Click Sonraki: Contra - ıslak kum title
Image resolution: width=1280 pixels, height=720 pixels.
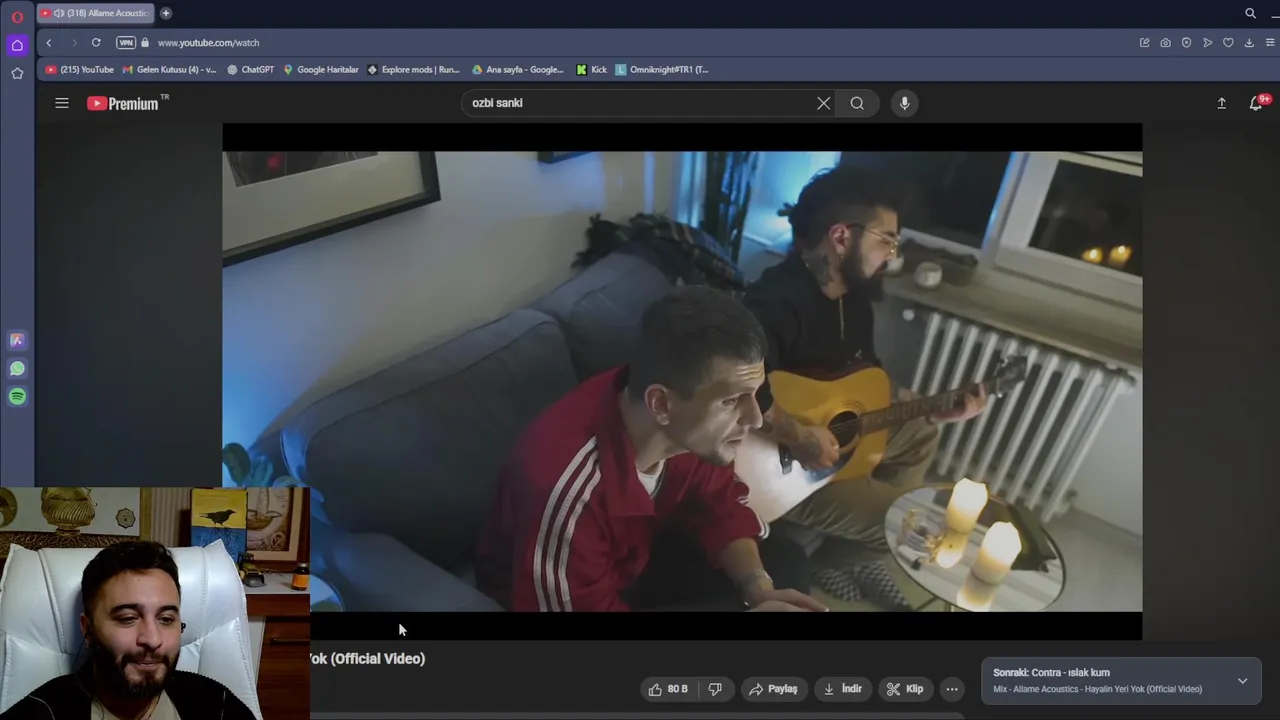[1051, 673]
